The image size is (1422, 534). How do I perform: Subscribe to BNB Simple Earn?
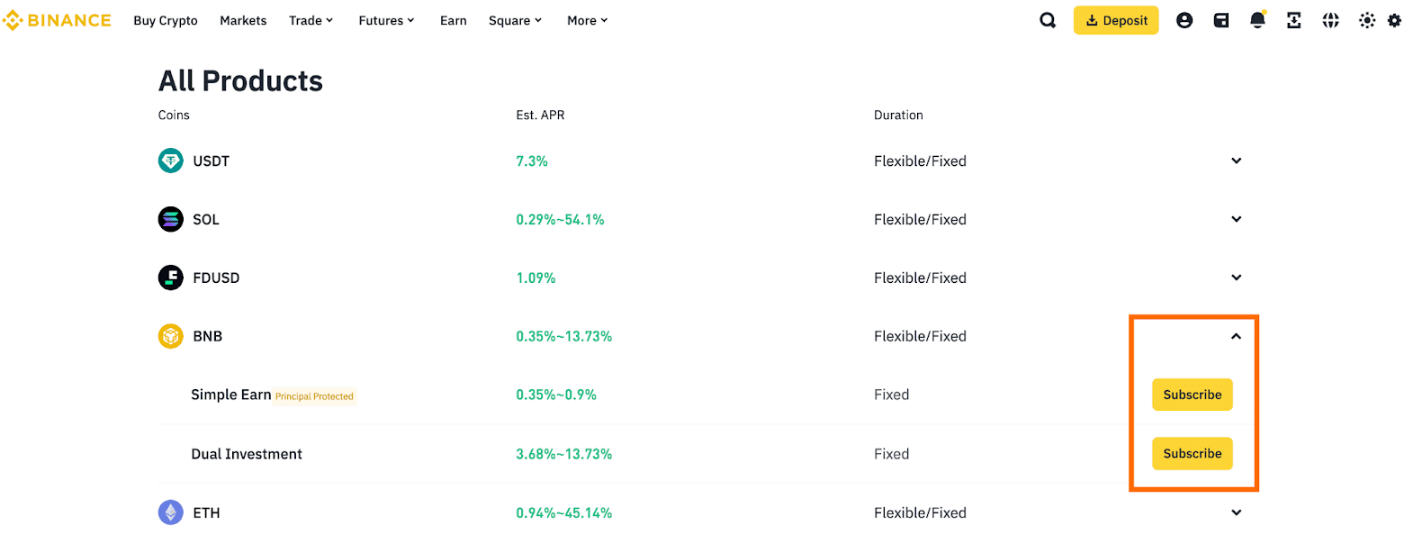pyautogui.click(x=1192, y=395)
